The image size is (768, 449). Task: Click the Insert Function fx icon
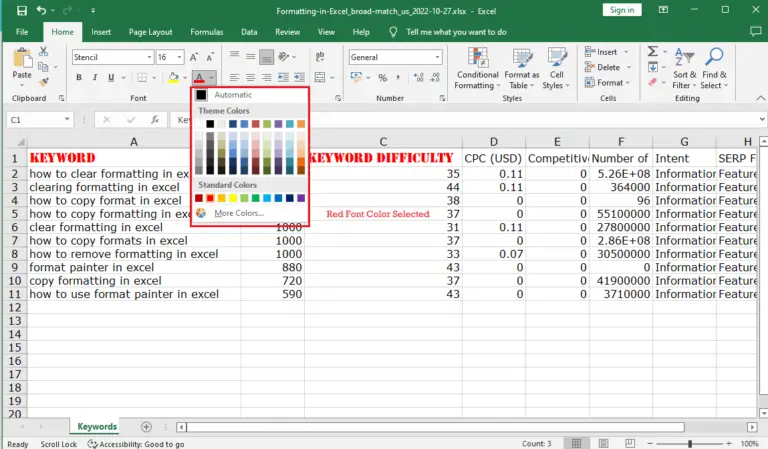pyautogui.click(x=155, y=119)
